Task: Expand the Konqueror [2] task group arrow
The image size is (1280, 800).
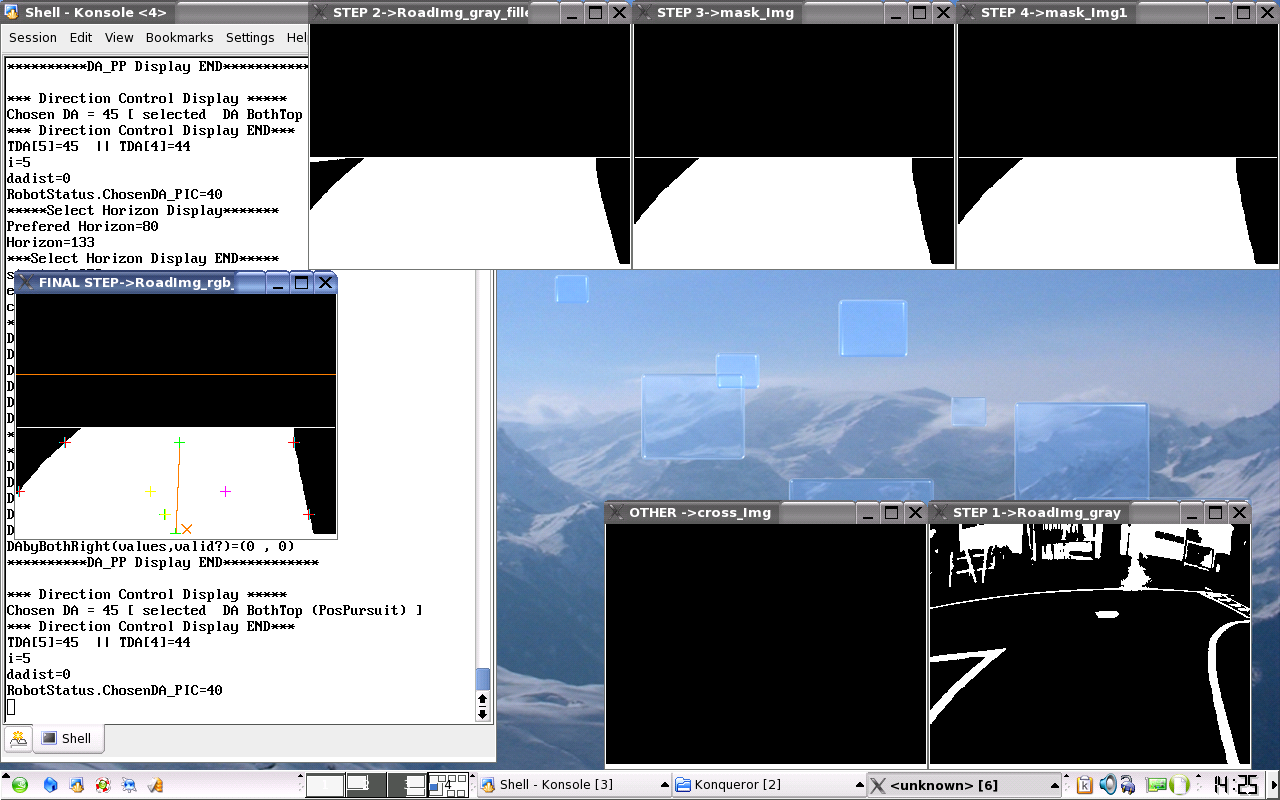Action: pos(860,785)
